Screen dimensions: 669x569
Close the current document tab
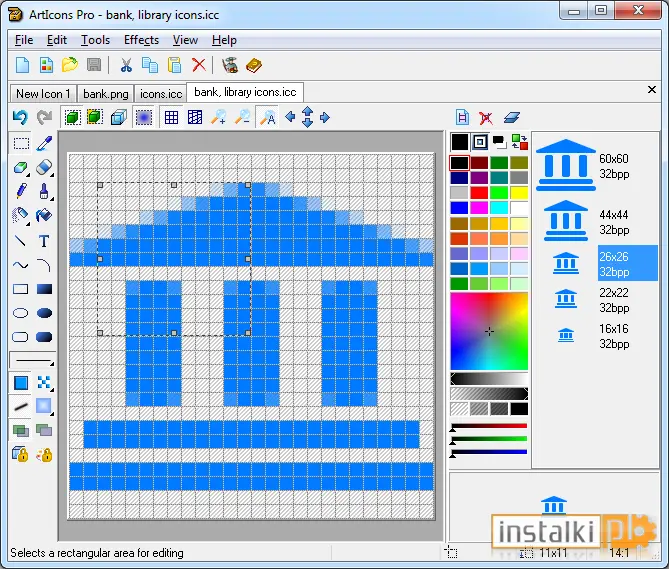coord(652,90)
